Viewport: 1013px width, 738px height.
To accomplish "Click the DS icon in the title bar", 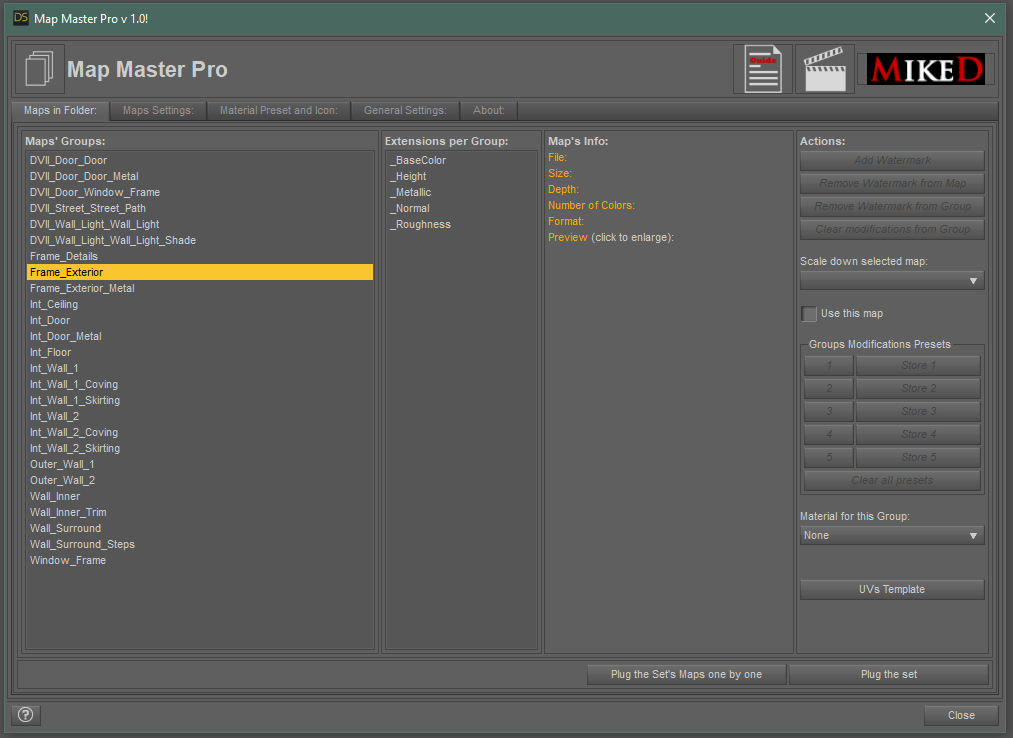I will click(x=21, y=18).
